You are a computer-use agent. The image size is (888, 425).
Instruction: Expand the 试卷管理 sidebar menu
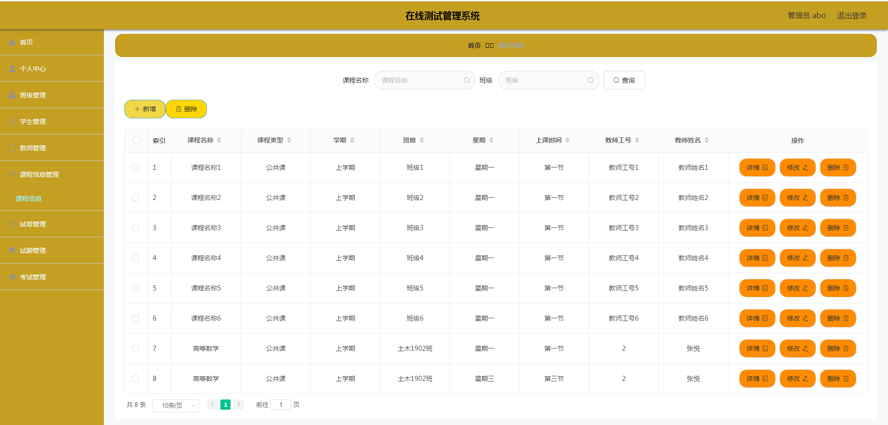51,224
